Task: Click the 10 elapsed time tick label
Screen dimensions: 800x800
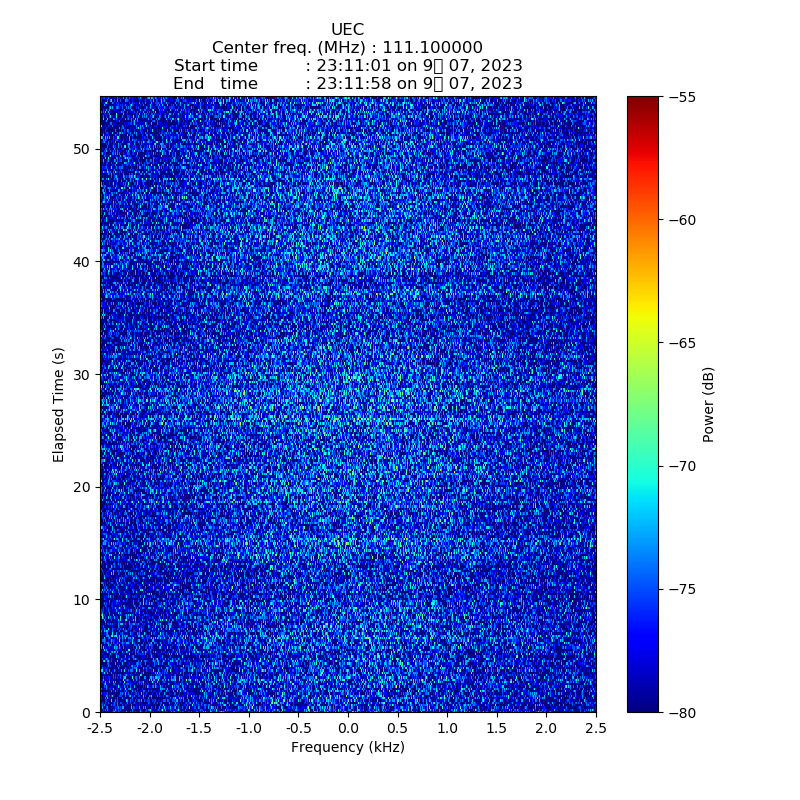Action: pos(82,600)
